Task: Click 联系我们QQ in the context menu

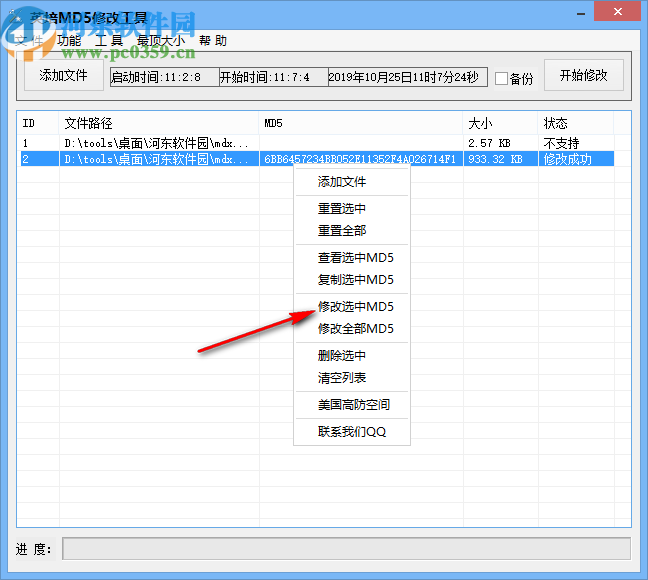Action: pos(352,432)
